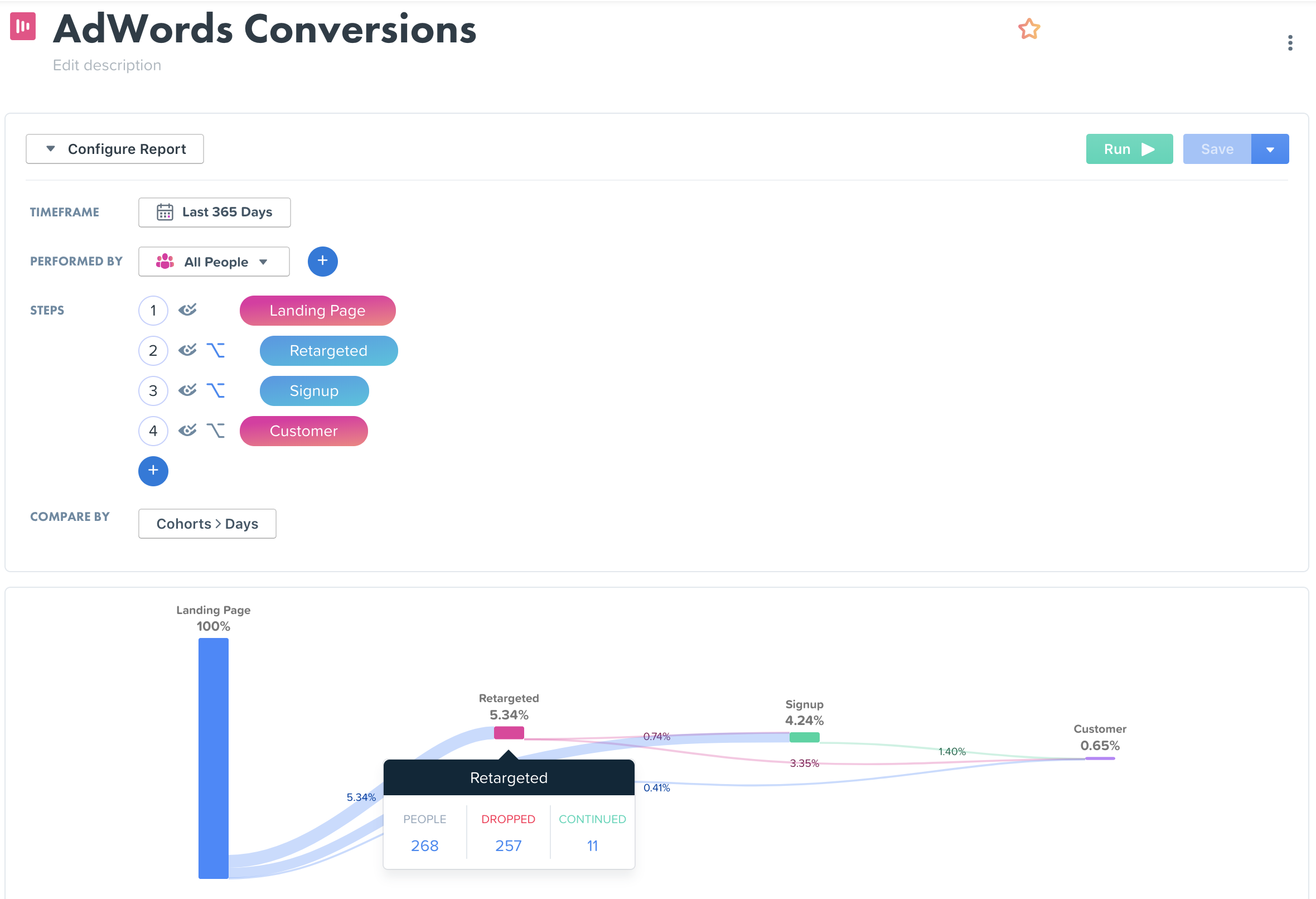Open the Cohorts > Days compare selector
This screenshot has width=1316, height=899.
tap(207, 524)
